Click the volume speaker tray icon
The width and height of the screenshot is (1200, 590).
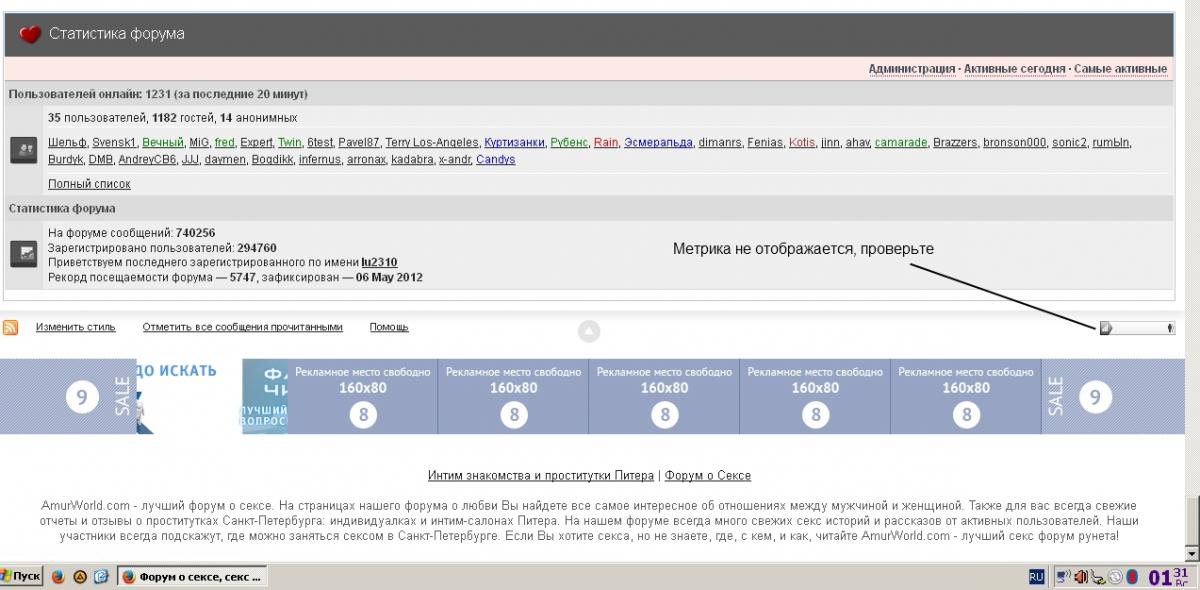point(1081,577)
